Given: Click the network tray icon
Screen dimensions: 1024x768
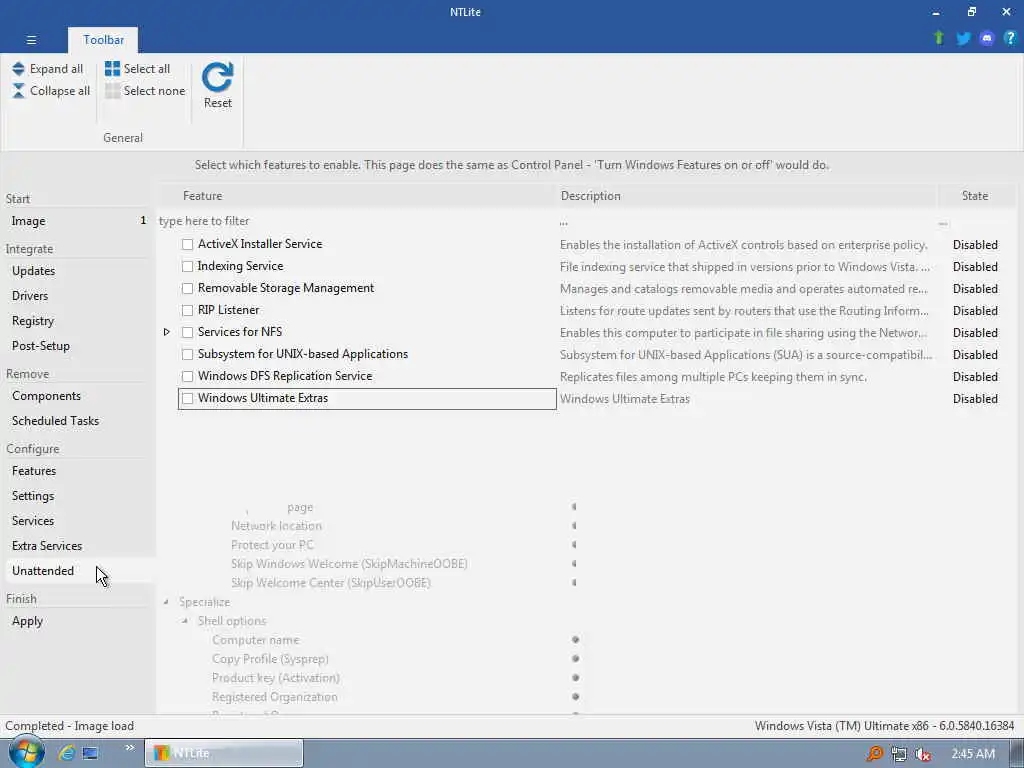Looking at the screenshot, I should [x=899, y=754].
